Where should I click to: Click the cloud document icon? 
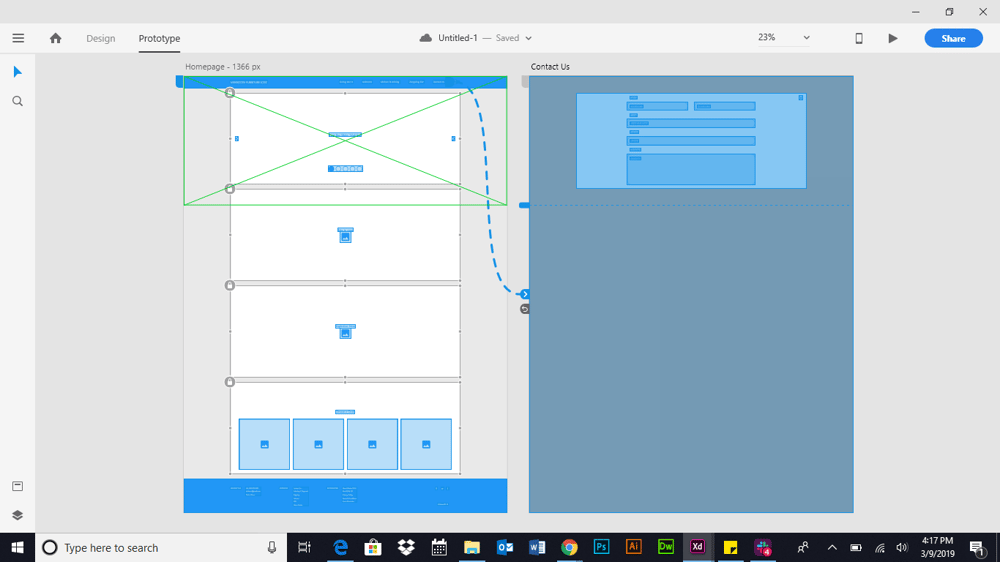point(425,38)
